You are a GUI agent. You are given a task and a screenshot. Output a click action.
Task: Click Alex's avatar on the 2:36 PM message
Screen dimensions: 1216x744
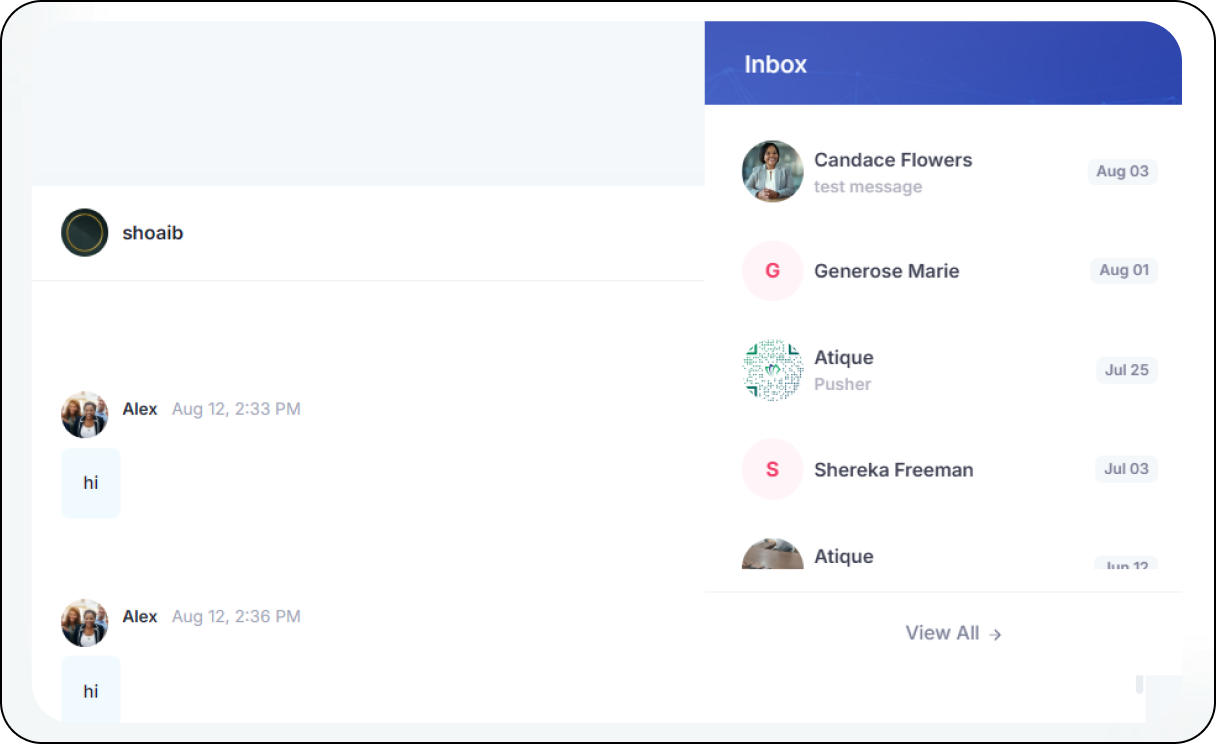pos(85,622)
